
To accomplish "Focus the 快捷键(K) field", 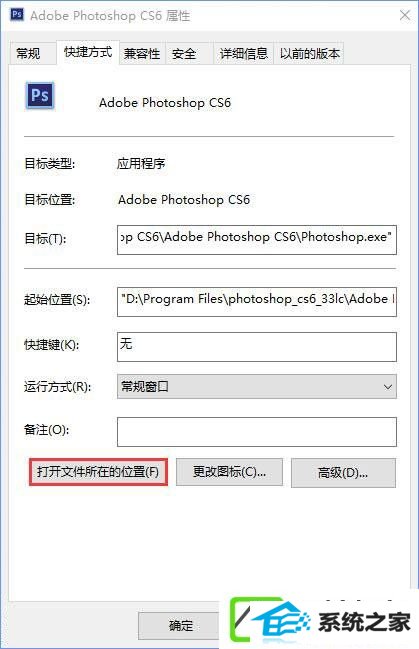I will [257, 347].
